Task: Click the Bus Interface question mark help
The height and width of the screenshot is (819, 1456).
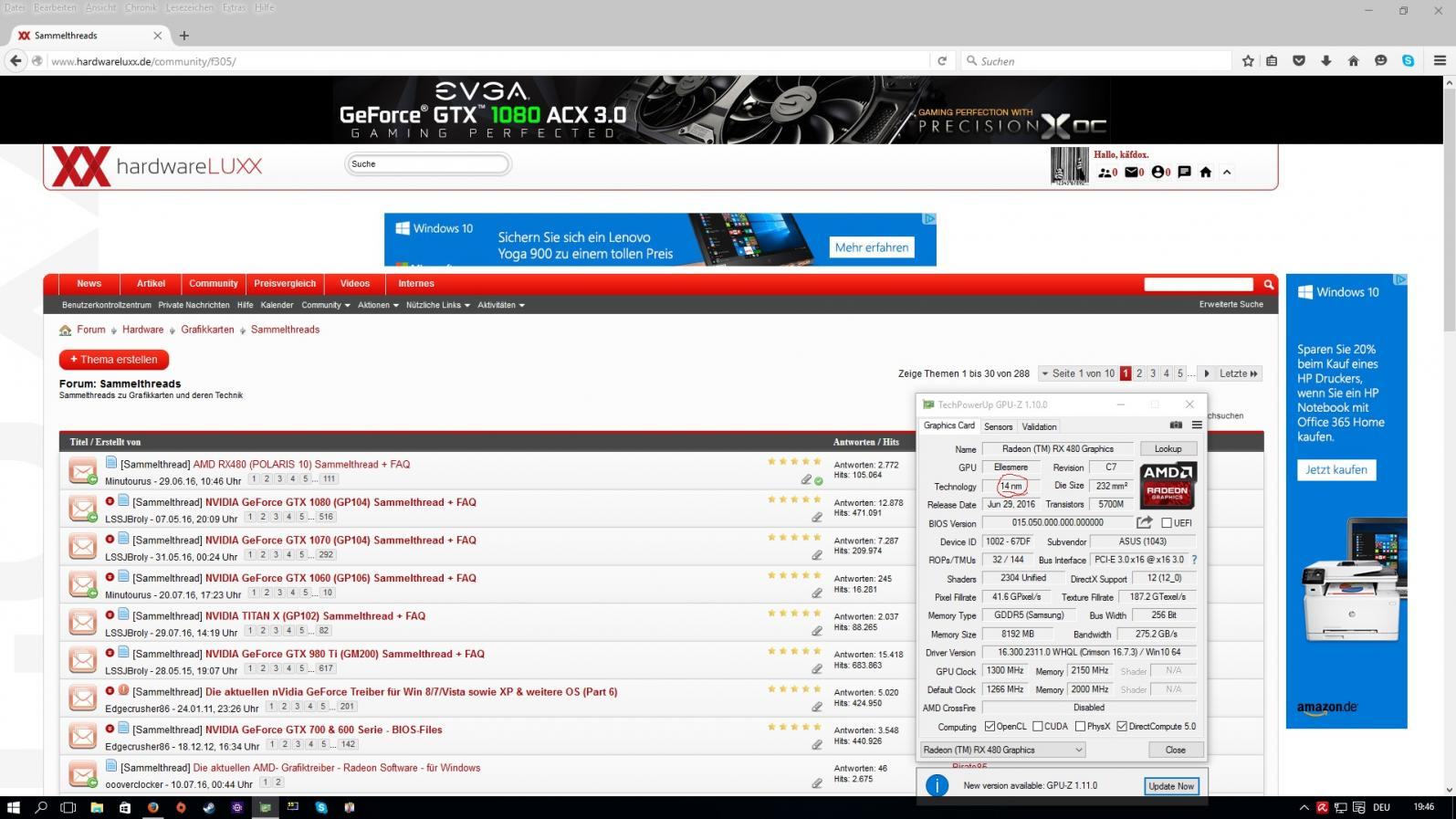Action: (1194, 560)
